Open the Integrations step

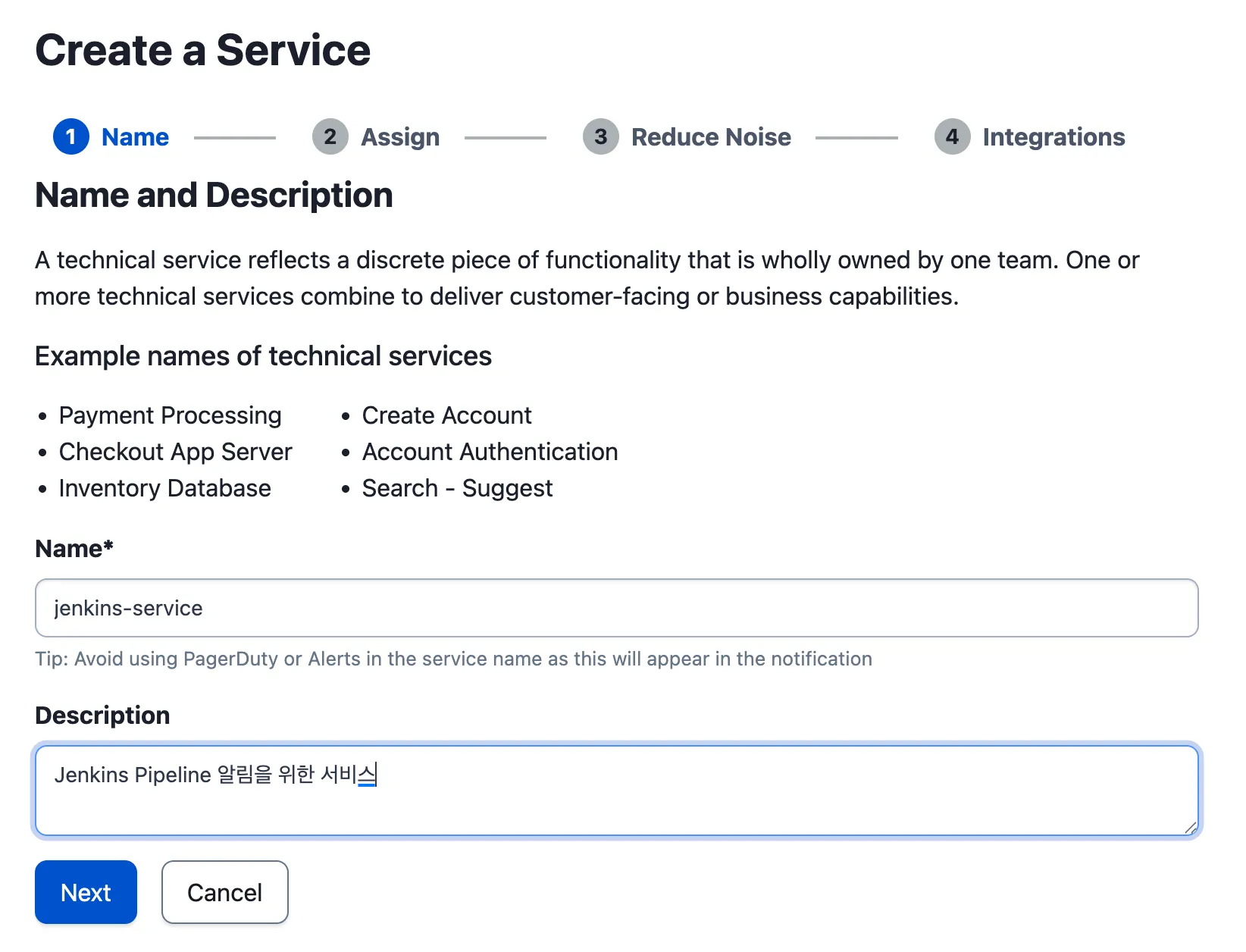coord(1053,137)
